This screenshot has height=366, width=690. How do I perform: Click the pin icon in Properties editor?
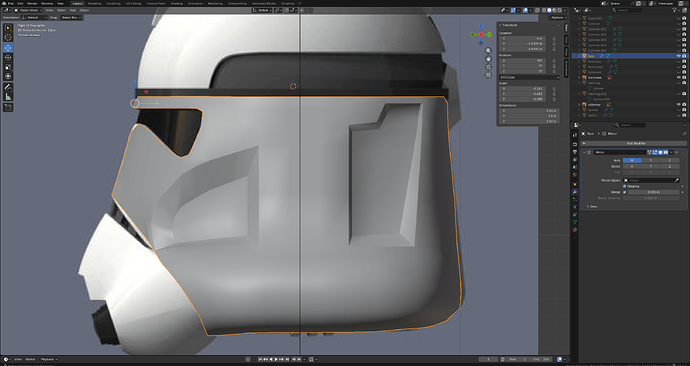[684, 133]
